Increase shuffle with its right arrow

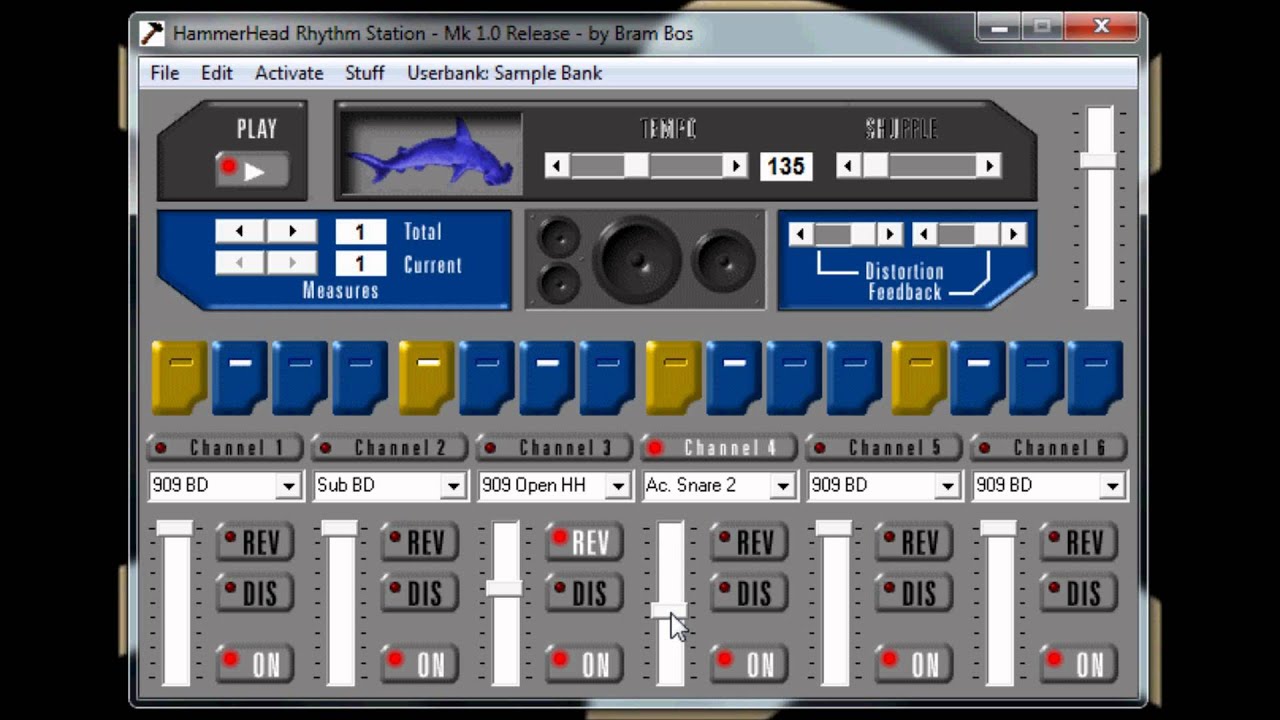pos(989,166)
